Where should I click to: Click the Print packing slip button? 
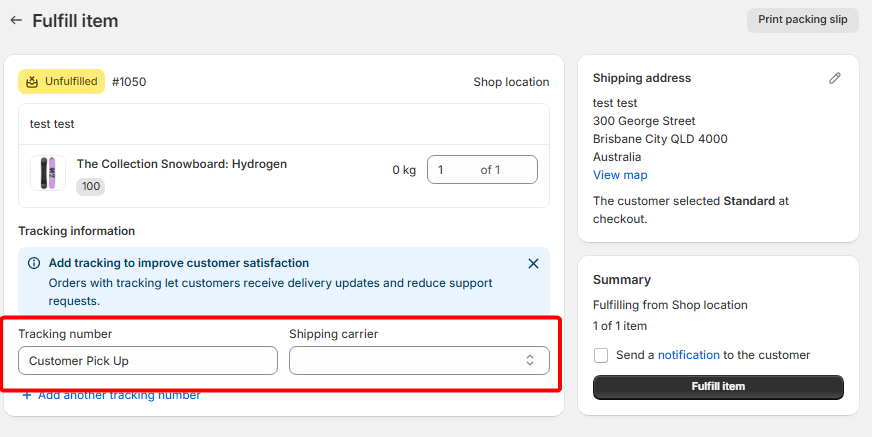click(x=802, y=20)
